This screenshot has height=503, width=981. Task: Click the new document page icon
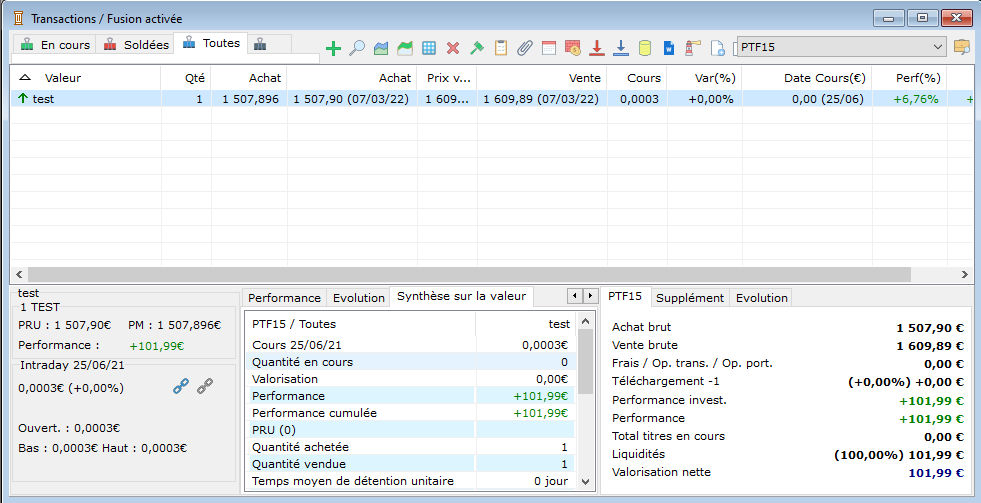718,48
